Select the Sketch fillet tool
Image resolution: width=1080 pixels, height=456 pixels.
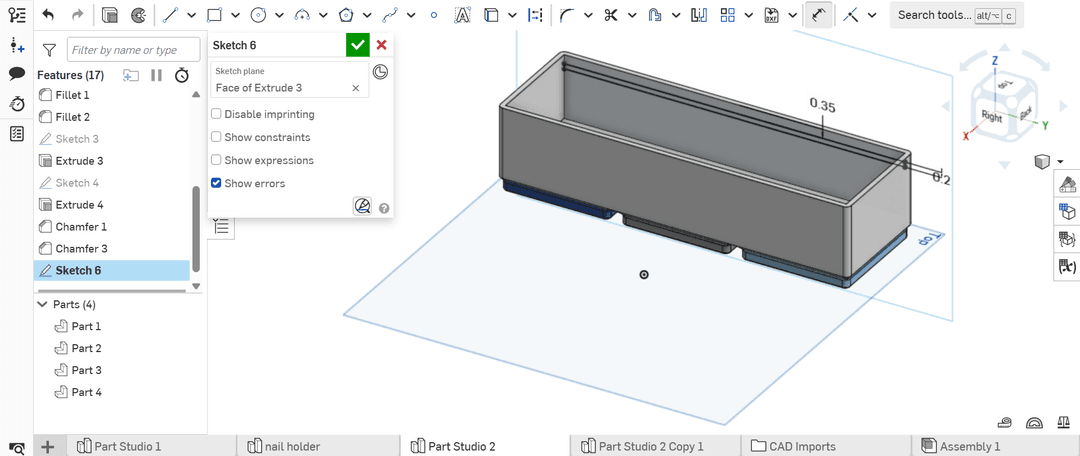(x=566, y=14)
